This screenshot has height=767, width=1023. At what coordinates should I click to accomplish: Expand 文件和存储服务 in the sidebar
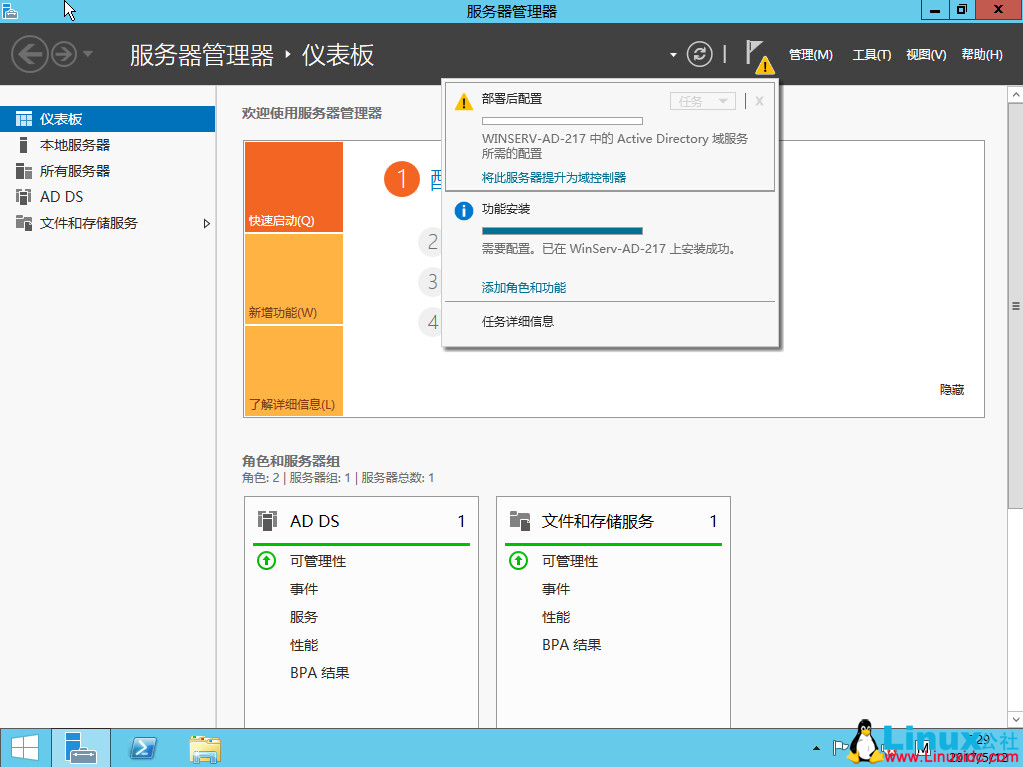tap(207, 224)
